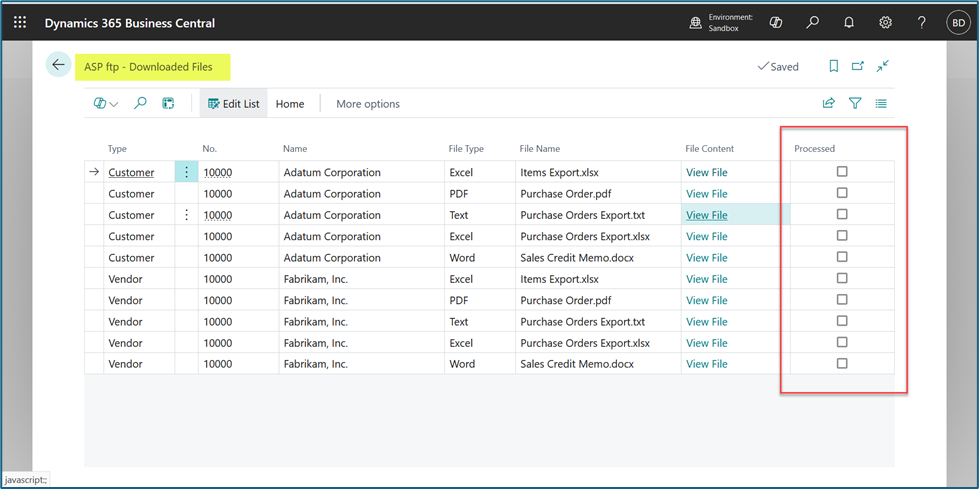Click the File Name column header
This screenshot has height=489, width=979.
point(539,149)
